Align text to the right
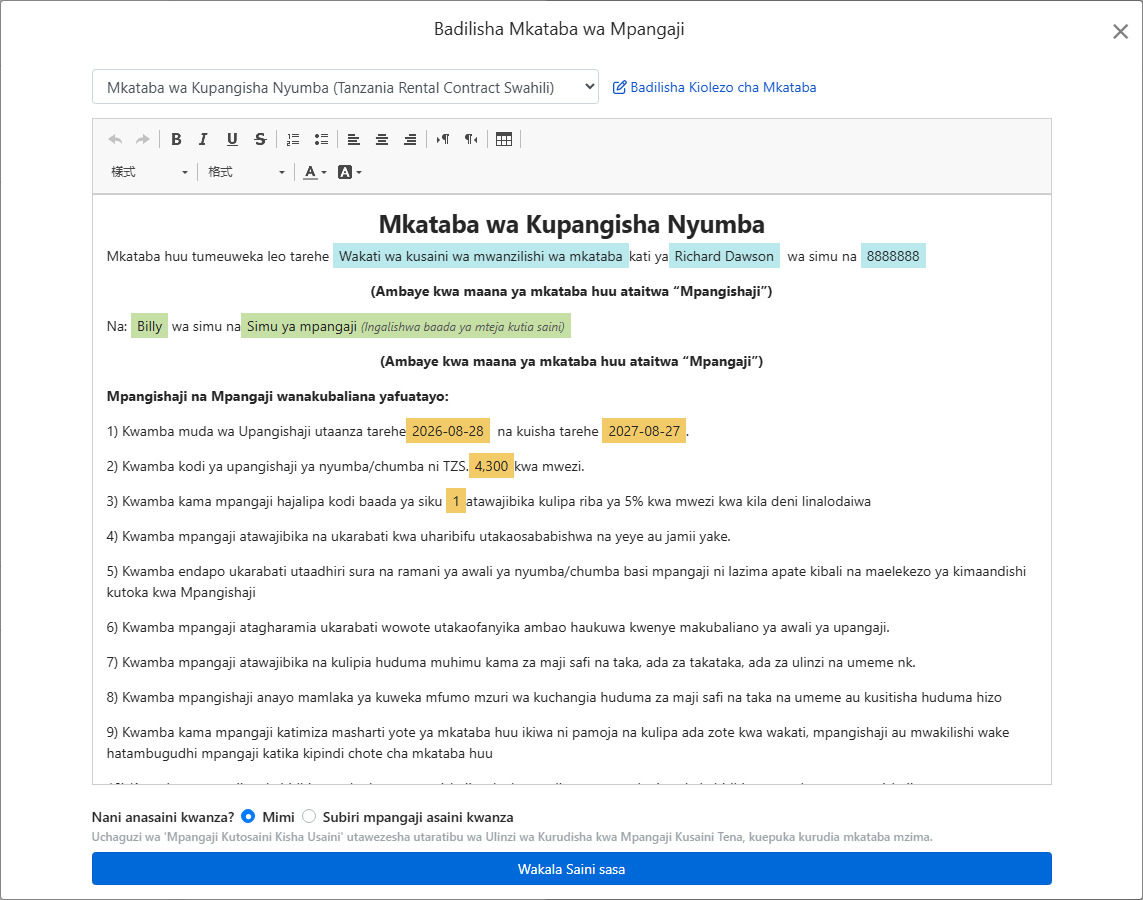The width and height of the screenshot is (1143, 900). pos(410,139)
